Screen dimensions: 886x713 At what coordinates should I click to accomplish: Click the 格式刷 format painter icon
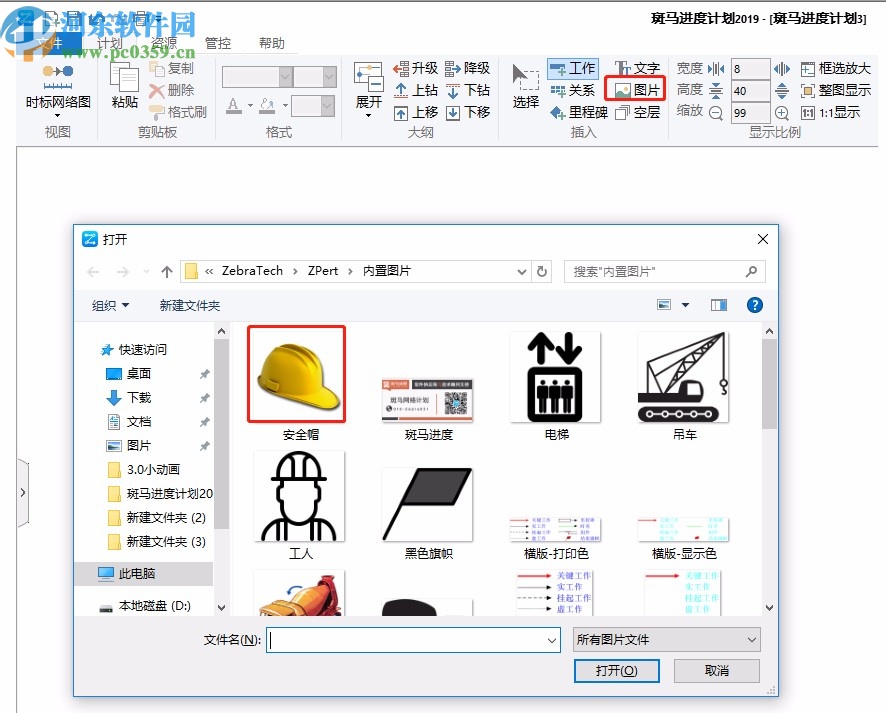158,110
